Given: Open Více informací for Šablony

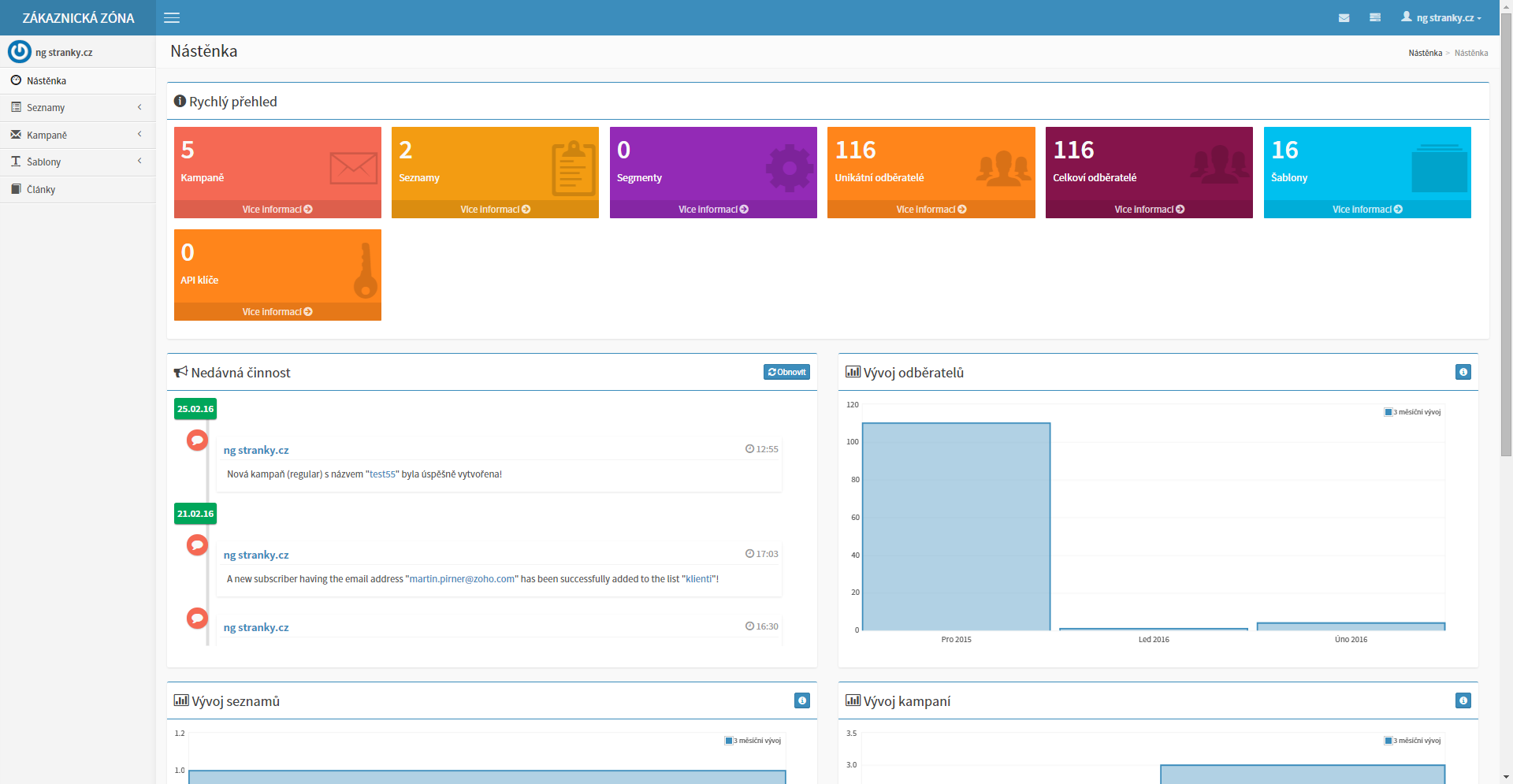Looking at the screenshot, I should (x=1367, y=210).
